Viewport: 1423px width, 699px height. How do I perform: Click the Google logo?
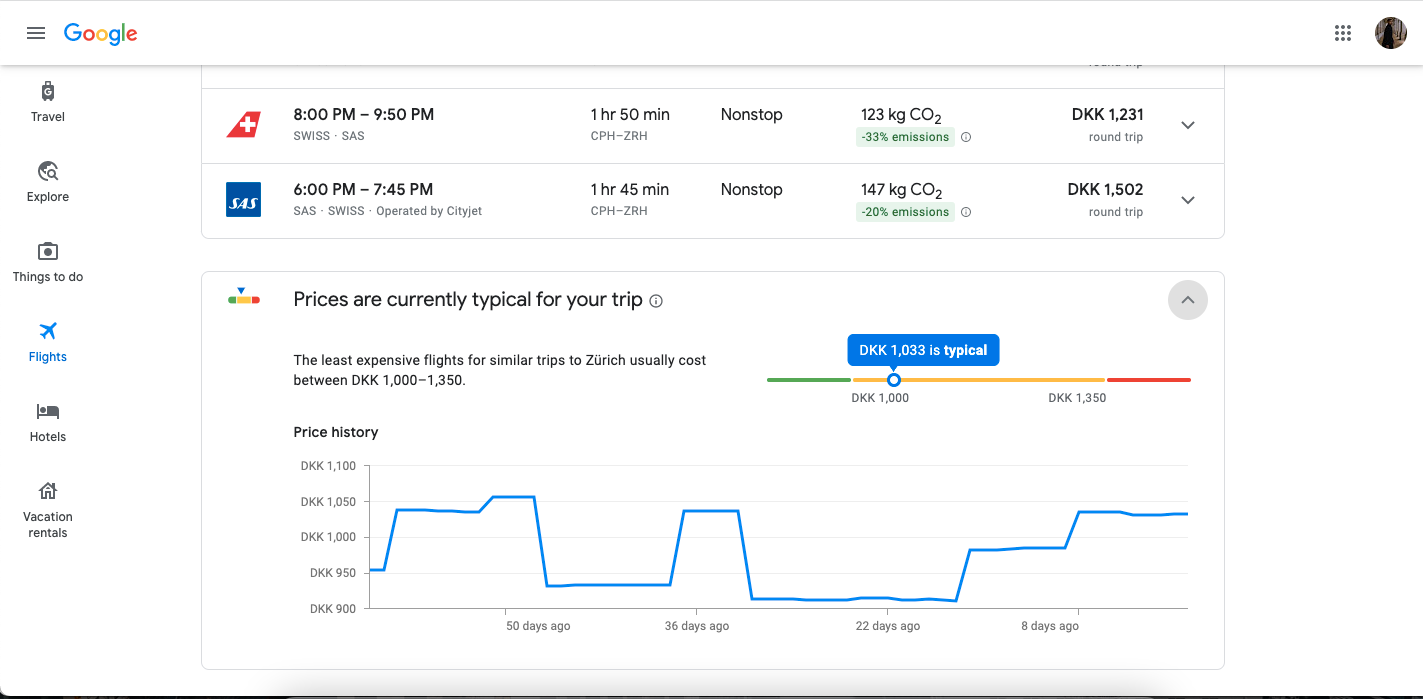tap(100, 33)
